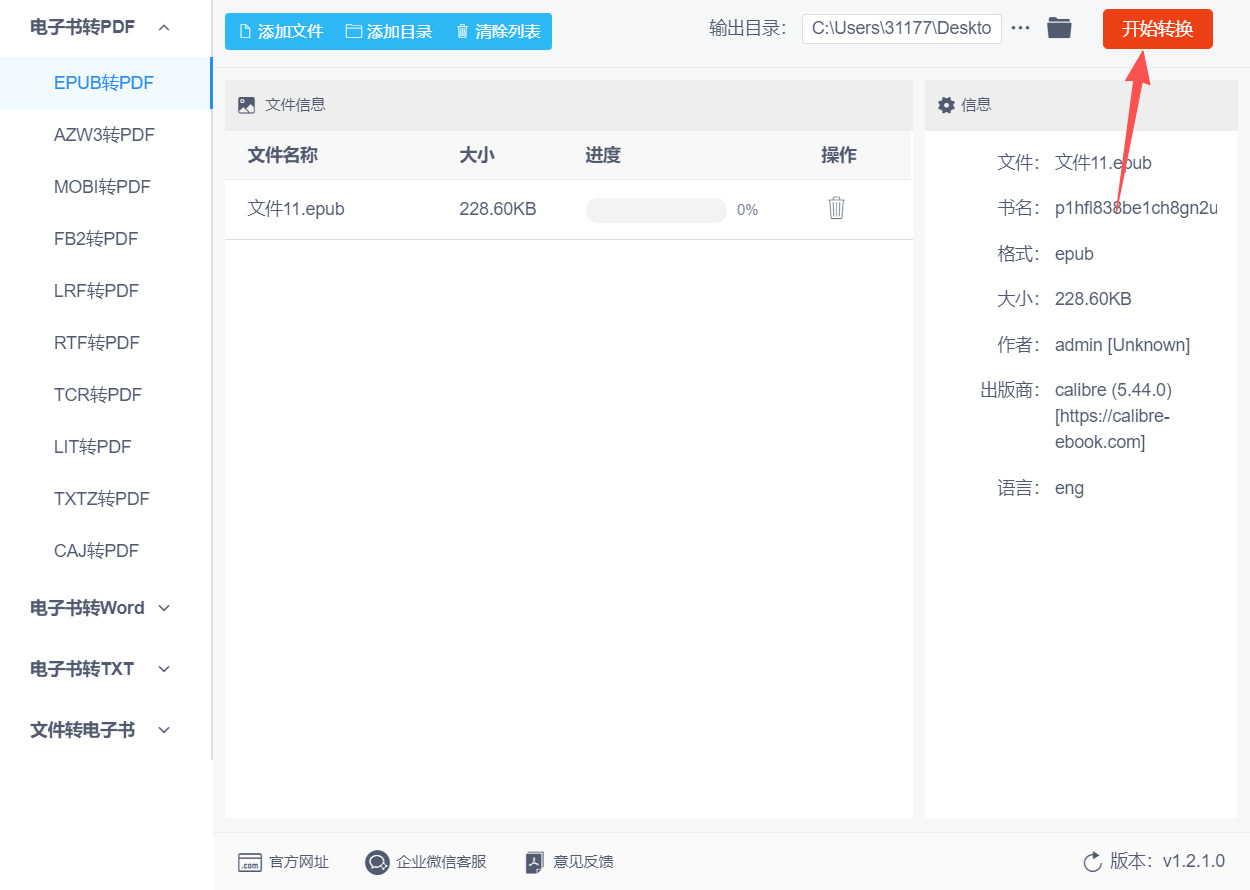Click the 文件11.epub progress bar

656,210
